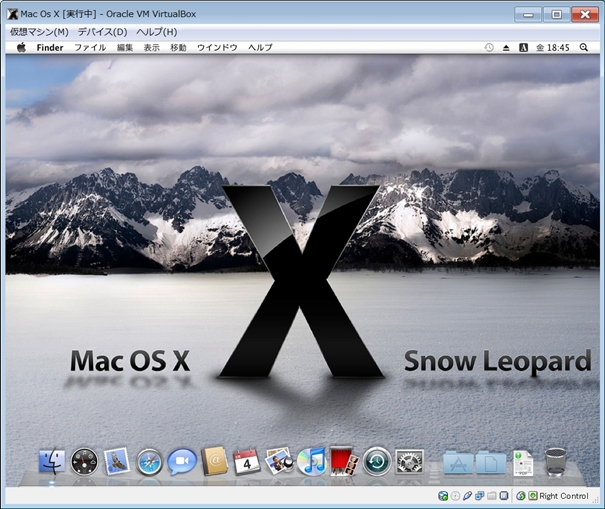The image size is (605, 509).
Task: Click the mouse integration status icon
Action: [521, 496]
